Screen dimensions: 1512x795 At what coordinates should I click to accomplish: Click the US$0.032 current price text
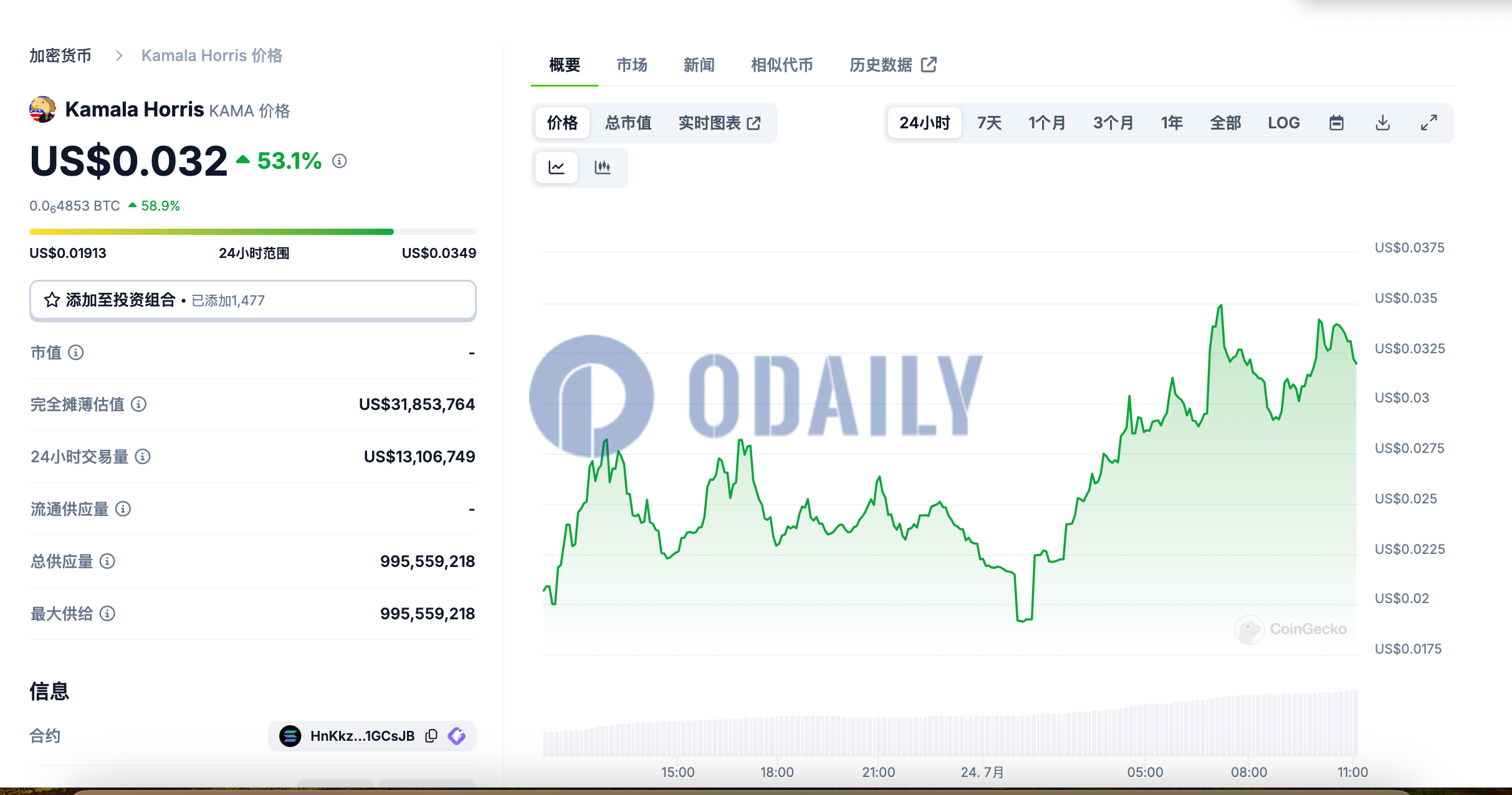click(128, 161)
